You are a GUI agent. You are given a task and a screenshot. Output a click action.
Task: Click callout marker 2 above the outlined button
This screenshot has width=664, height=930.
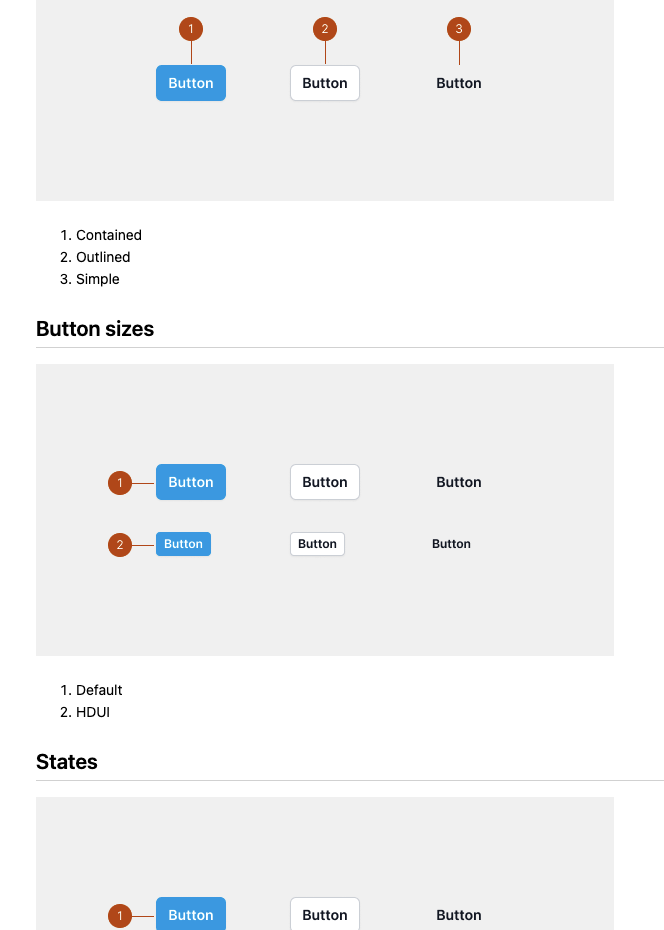click(324, 29)
